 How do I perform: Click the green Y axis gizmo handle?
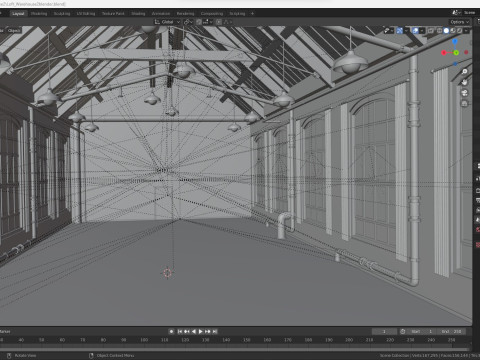456,53
